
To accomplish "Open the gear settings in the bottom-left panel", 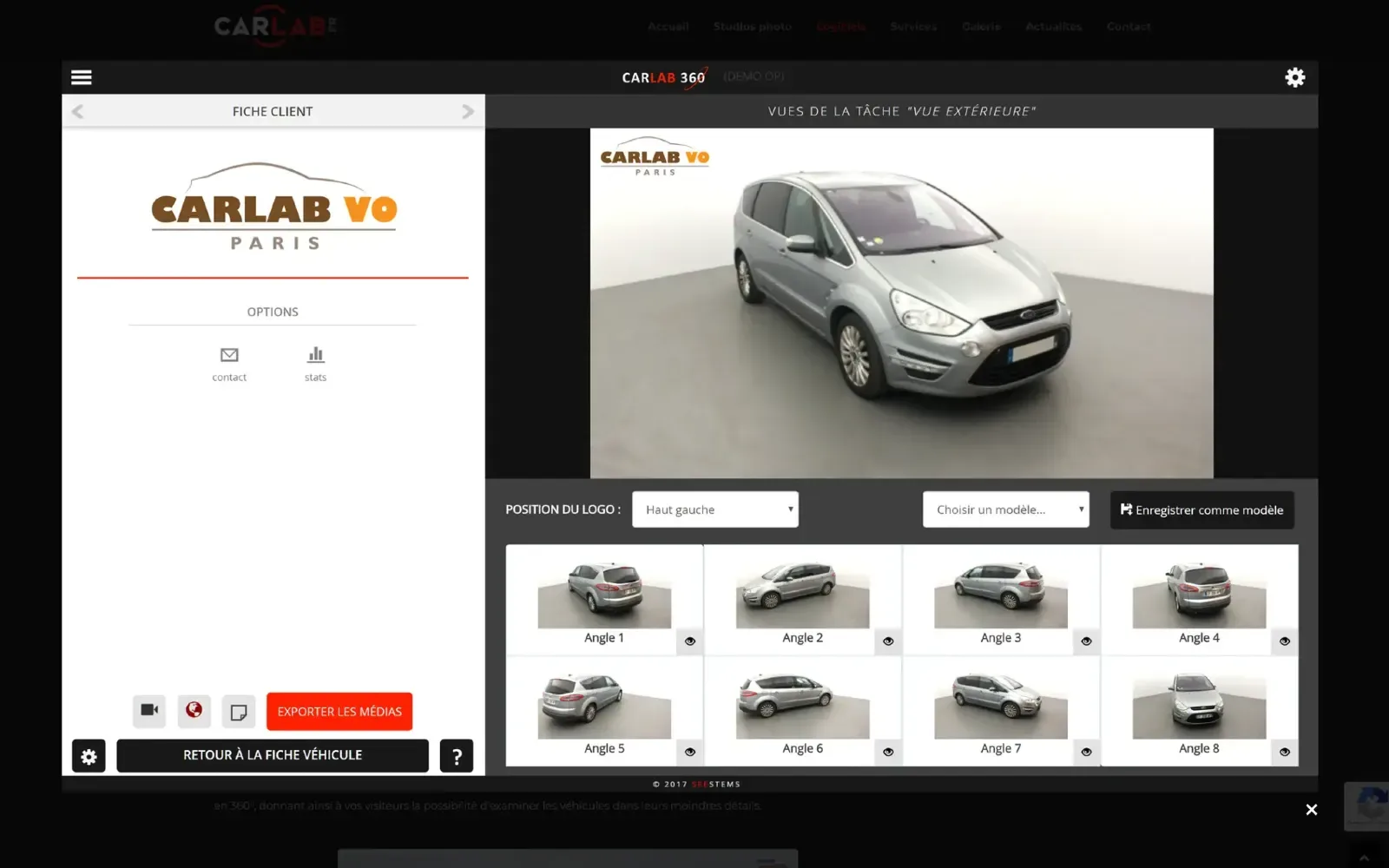I will click(89, 756).
